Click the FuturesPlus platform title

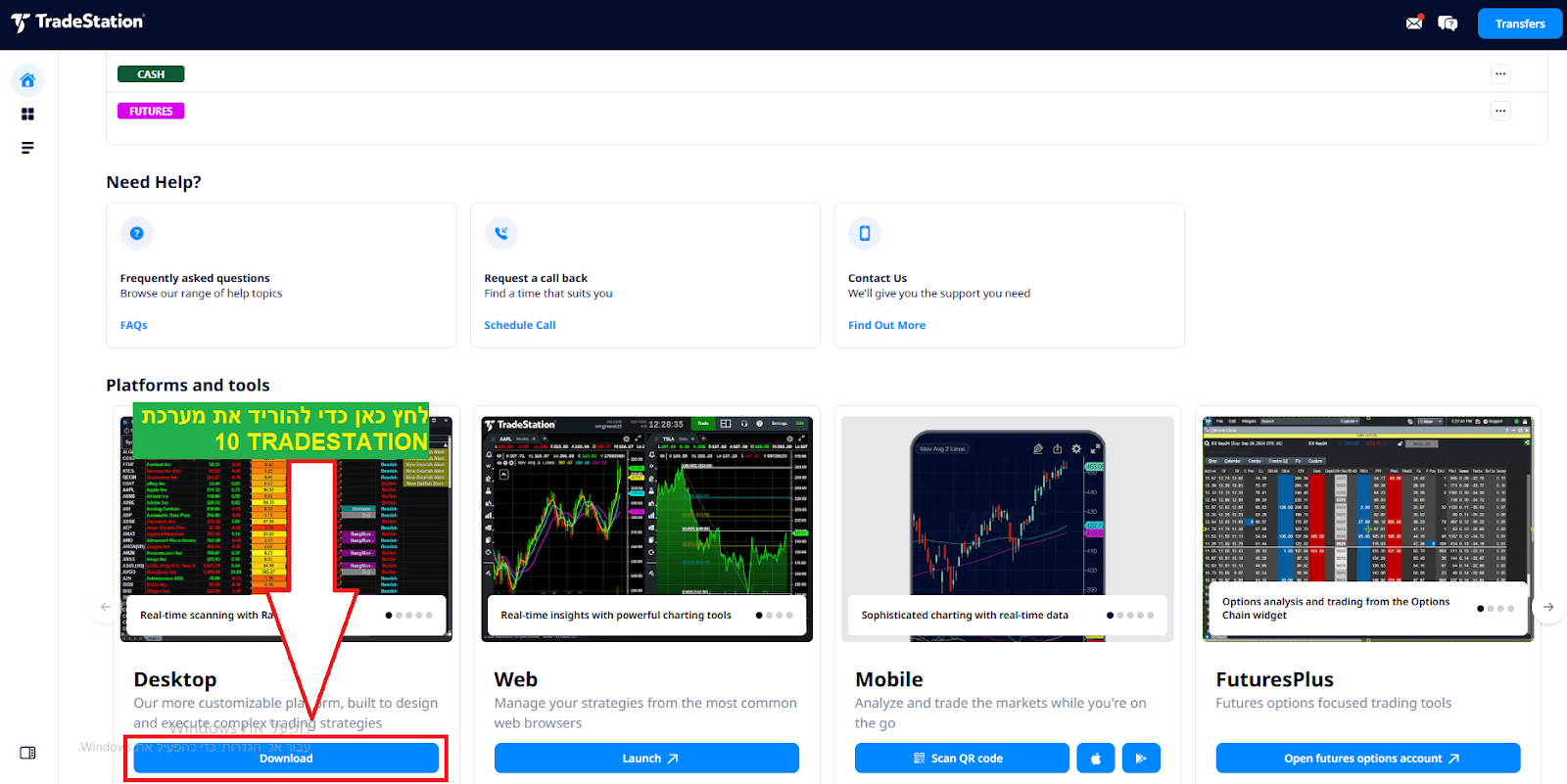pos(1275,679)
